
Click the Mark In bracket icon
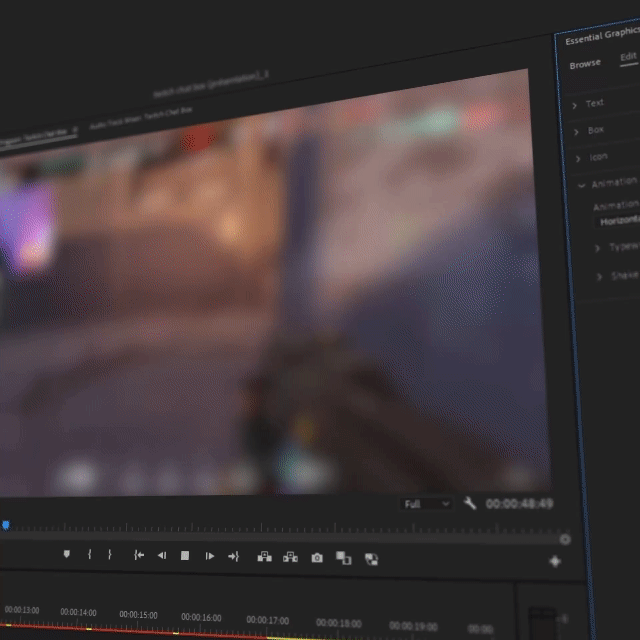[x=90, y=554]
